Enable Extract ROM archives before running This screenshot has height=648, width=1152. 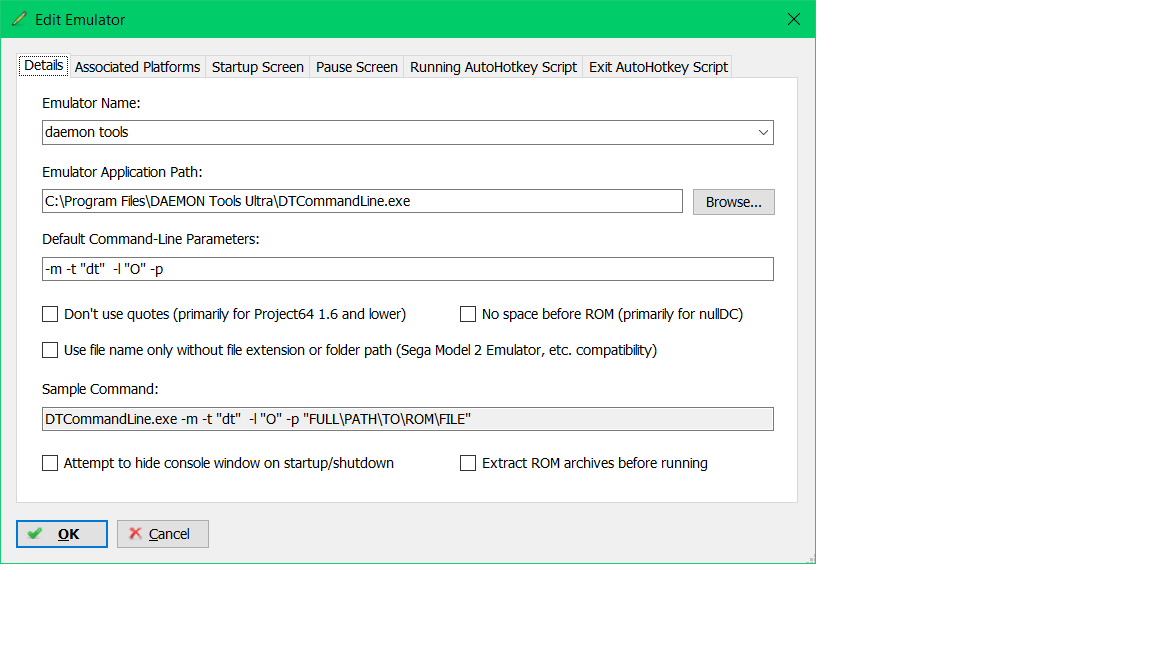pyautogui.click(x=468, y=463)
